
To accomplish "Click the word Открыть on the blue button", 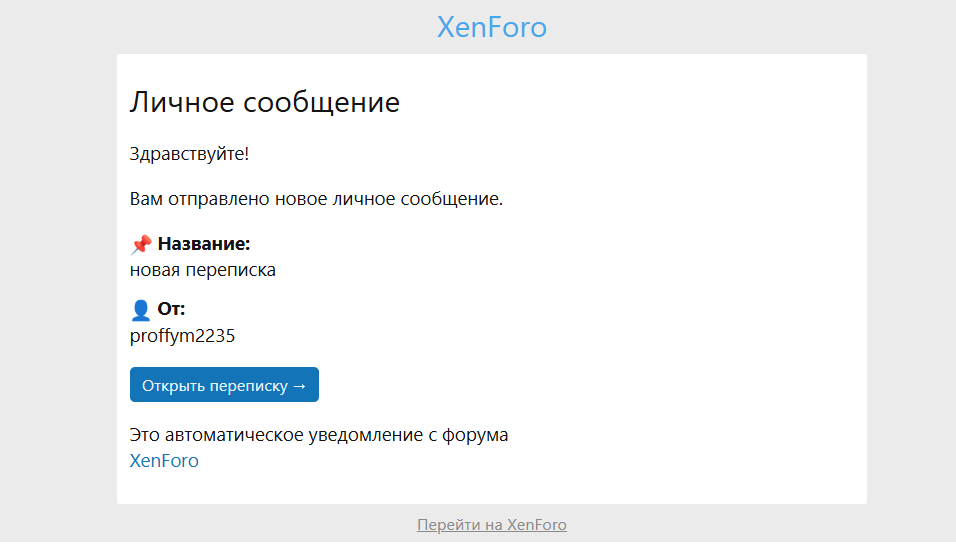I will click(x=173, y=386).
